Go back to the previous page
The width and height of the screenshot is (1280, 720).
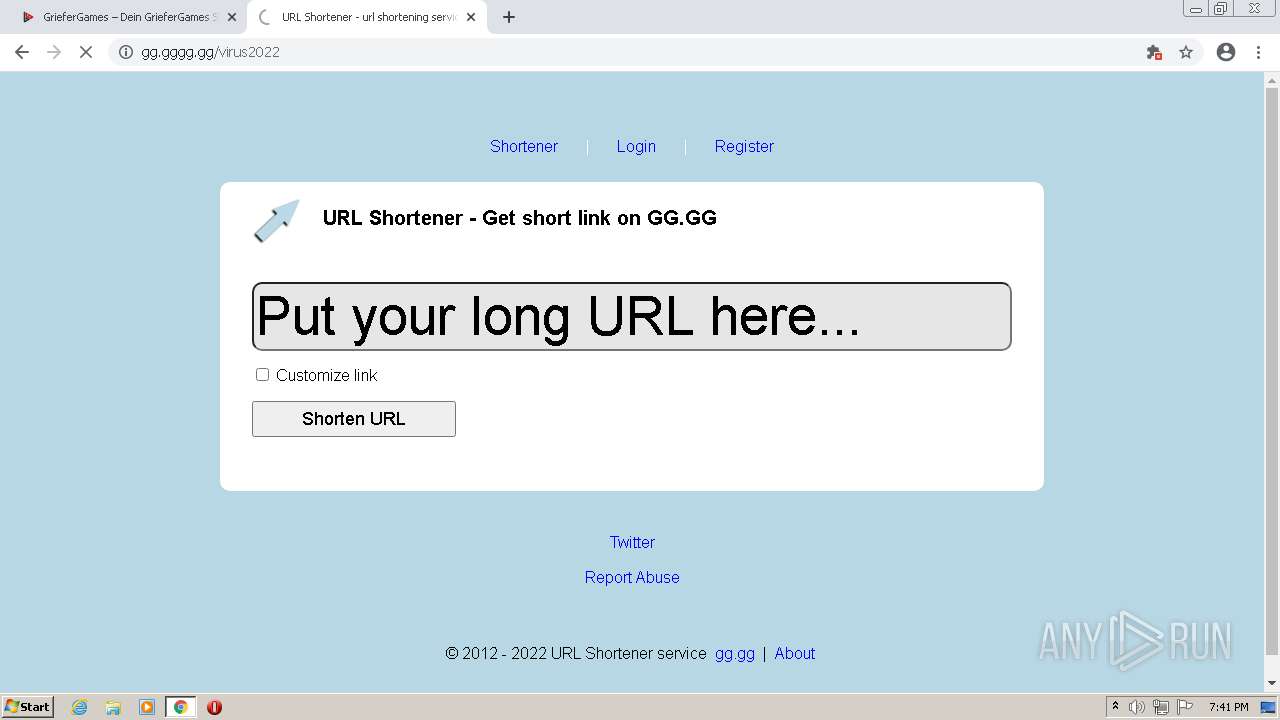click(22, 52)
